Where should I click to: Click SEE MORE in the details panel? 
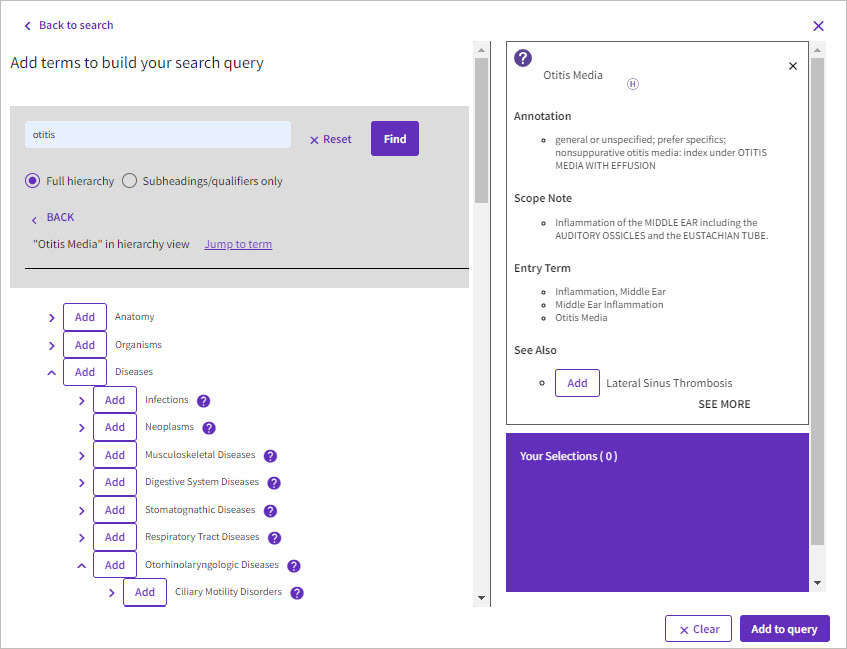pos(724,404)
